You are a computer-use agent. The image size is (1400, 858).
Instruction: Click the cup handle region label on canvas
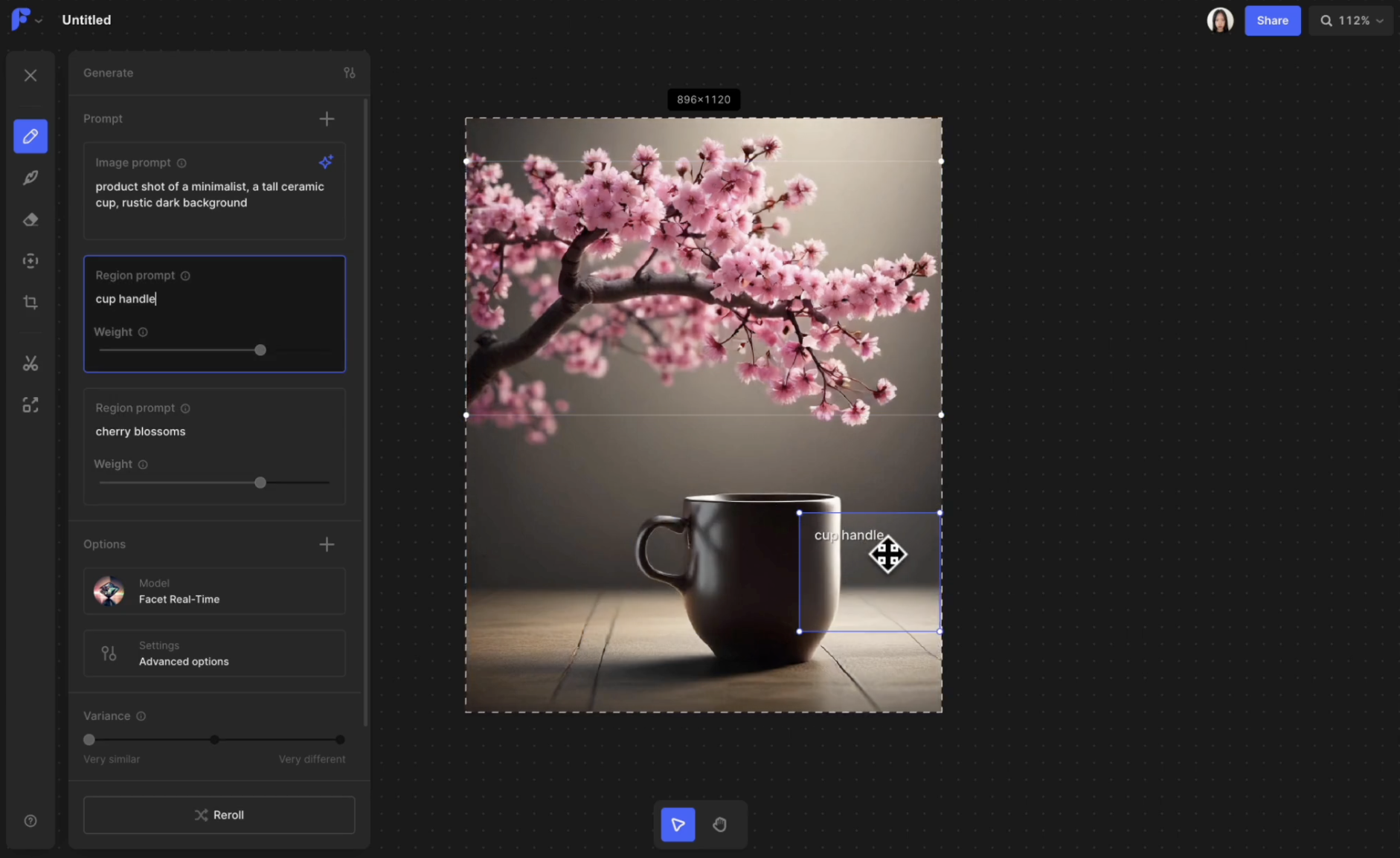coord(849,535)
